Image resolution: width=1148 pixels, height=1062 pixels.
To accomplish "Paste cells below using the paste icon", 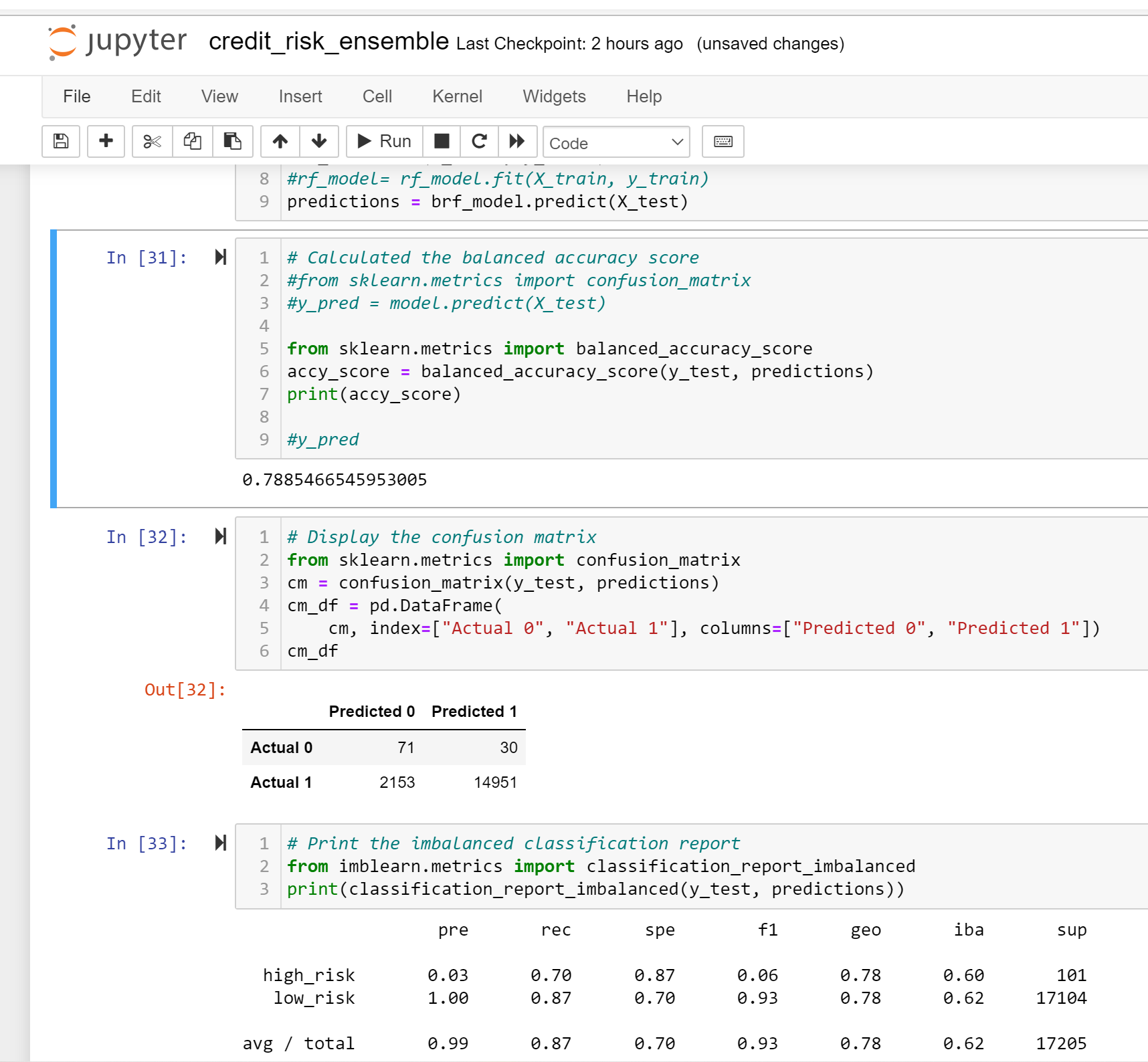I will tap(232, 141).
